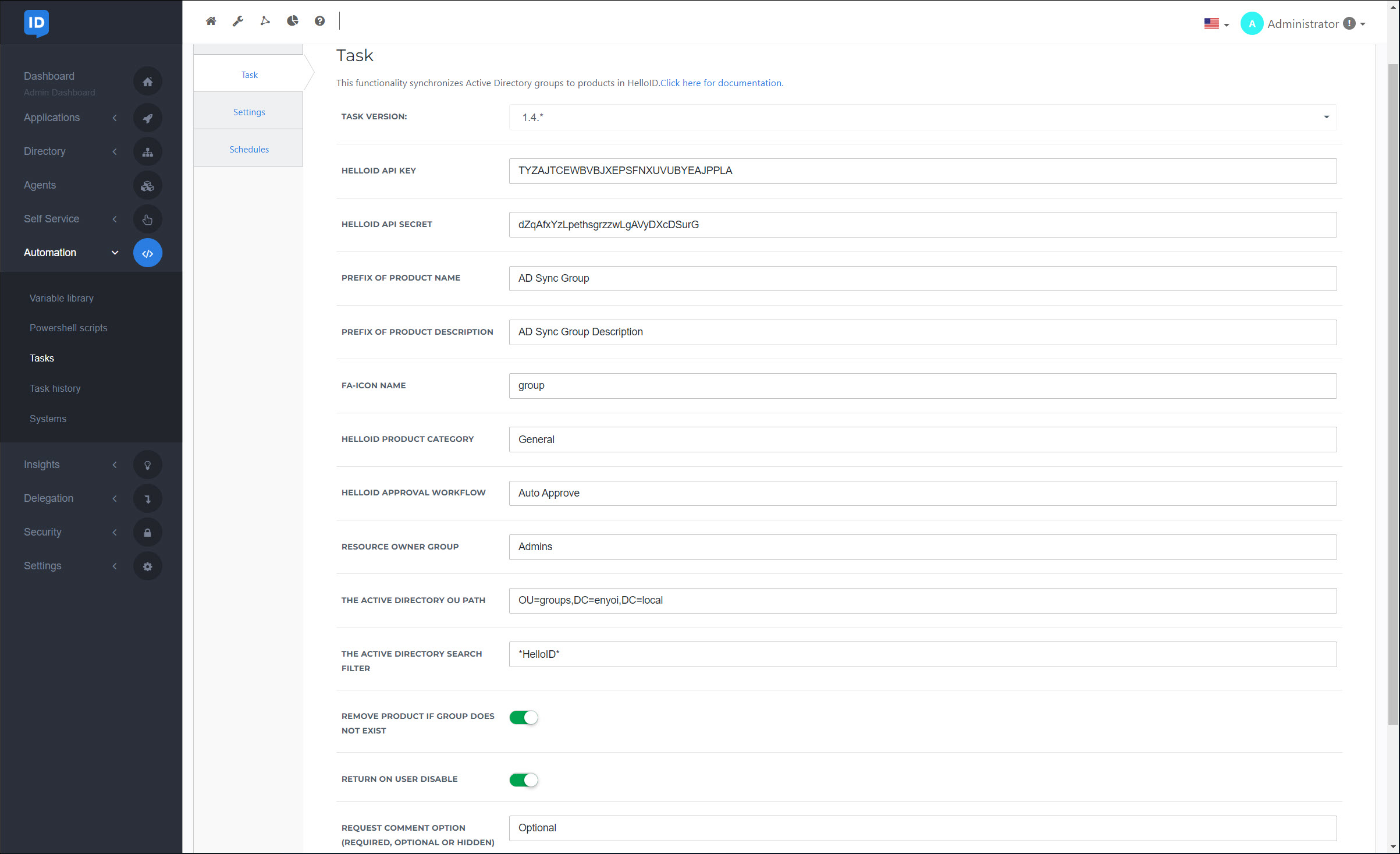Click the Automation code icon
Image resolution: width=1400 pixels, height=854 pixels.
pos(147,253)
